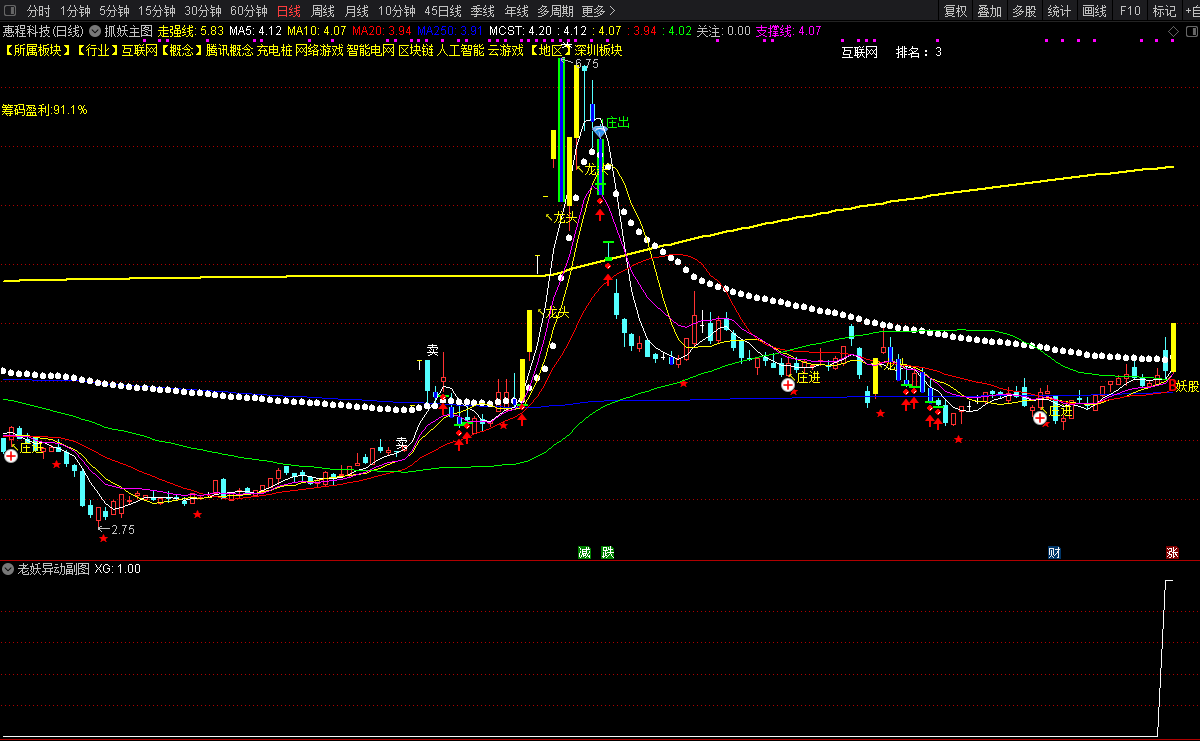Click the 多股 multi-stock button
The width and height of the screenshot is (1200, 741).
pos(1024,11)
